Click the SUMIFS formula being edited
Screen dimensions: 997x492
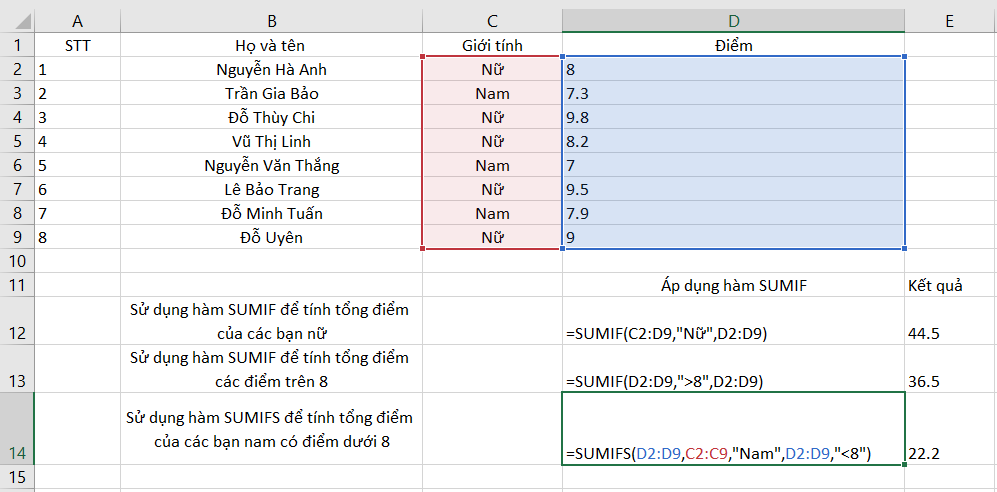[x=734, y=454]
